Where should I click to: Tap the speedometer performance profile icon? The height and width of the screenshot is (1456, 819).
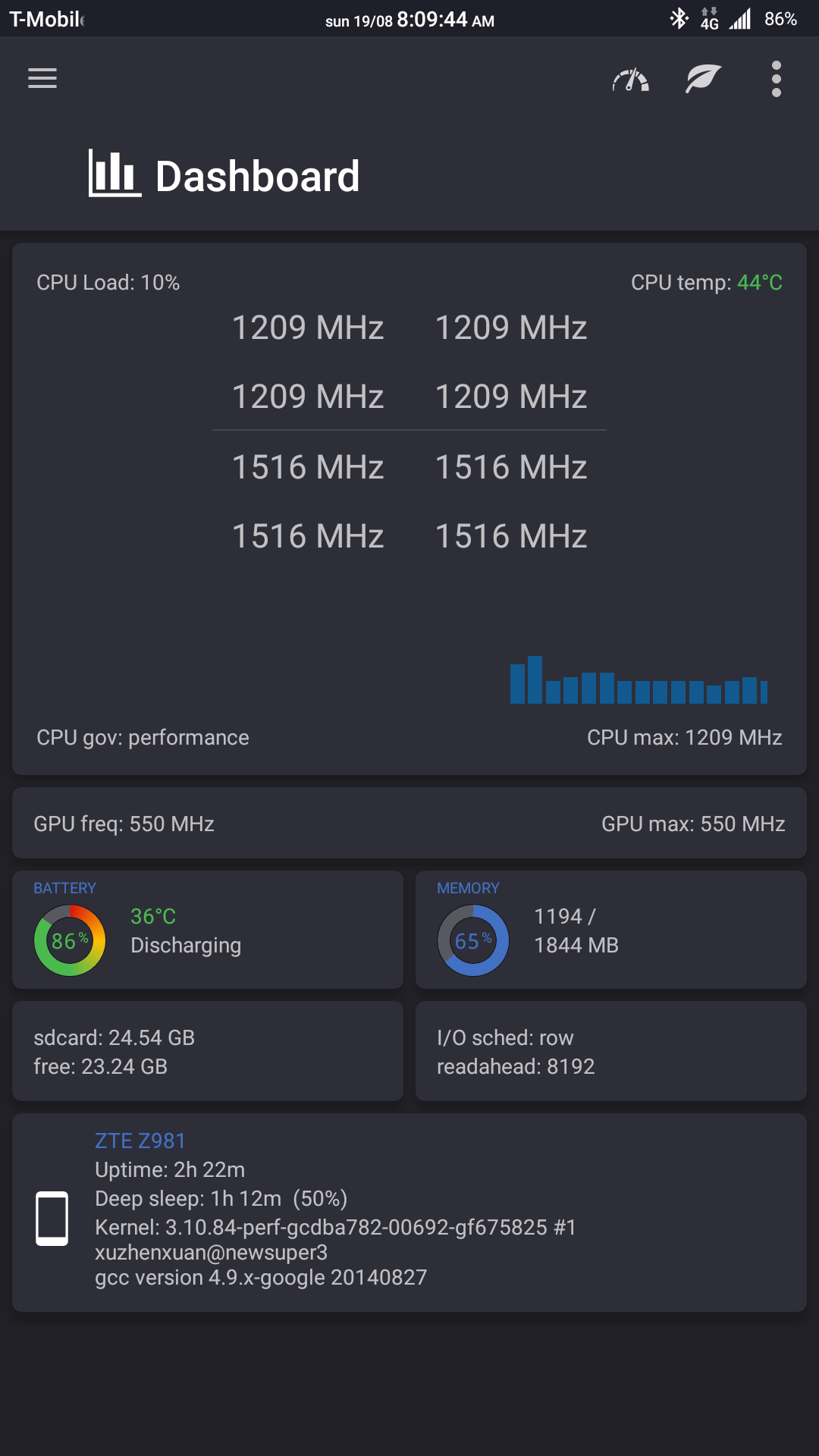pos(631,79)
